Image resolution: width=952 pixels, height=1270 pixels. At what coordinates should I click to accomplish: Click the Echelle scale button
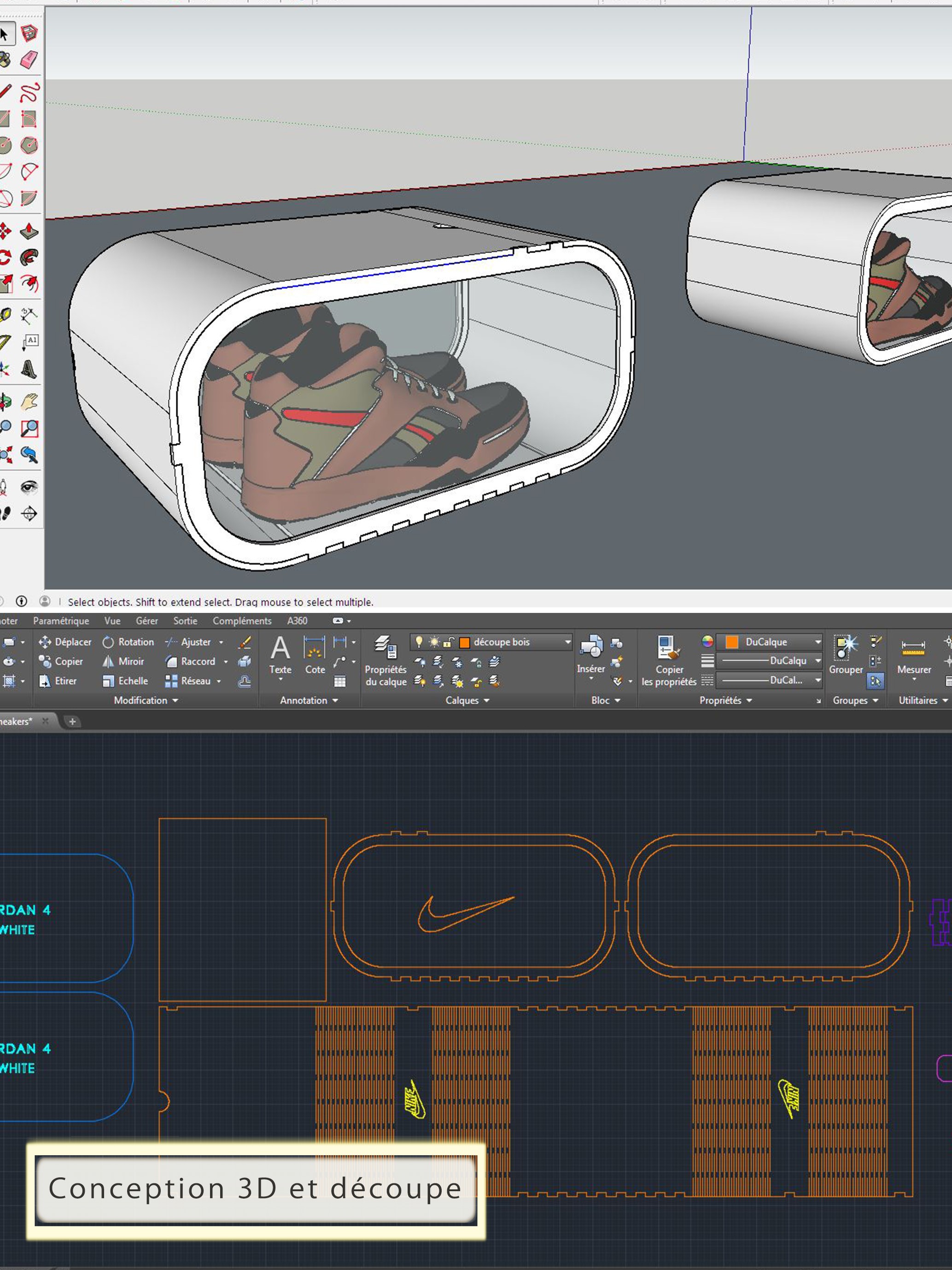(125, 681)
